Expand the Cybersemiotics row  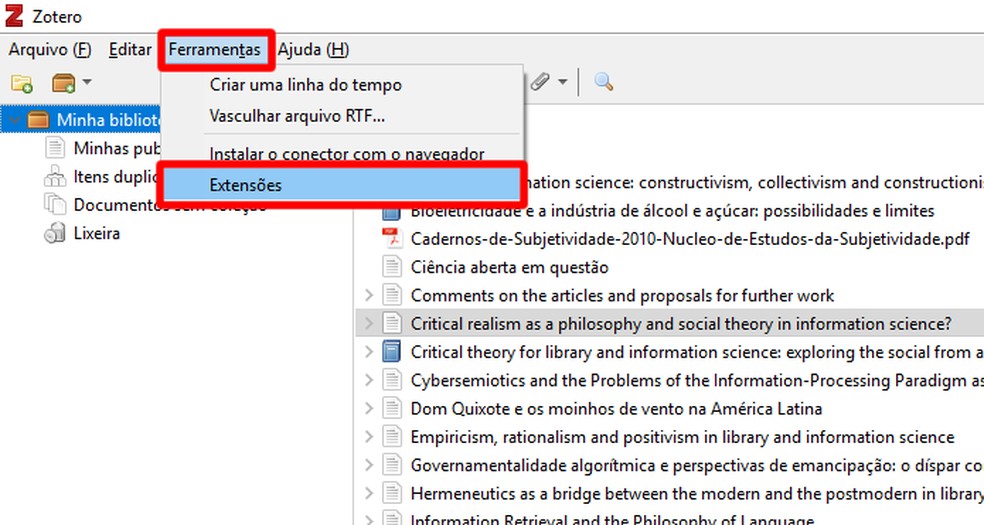pyautogui.click(x=369, y=380)
